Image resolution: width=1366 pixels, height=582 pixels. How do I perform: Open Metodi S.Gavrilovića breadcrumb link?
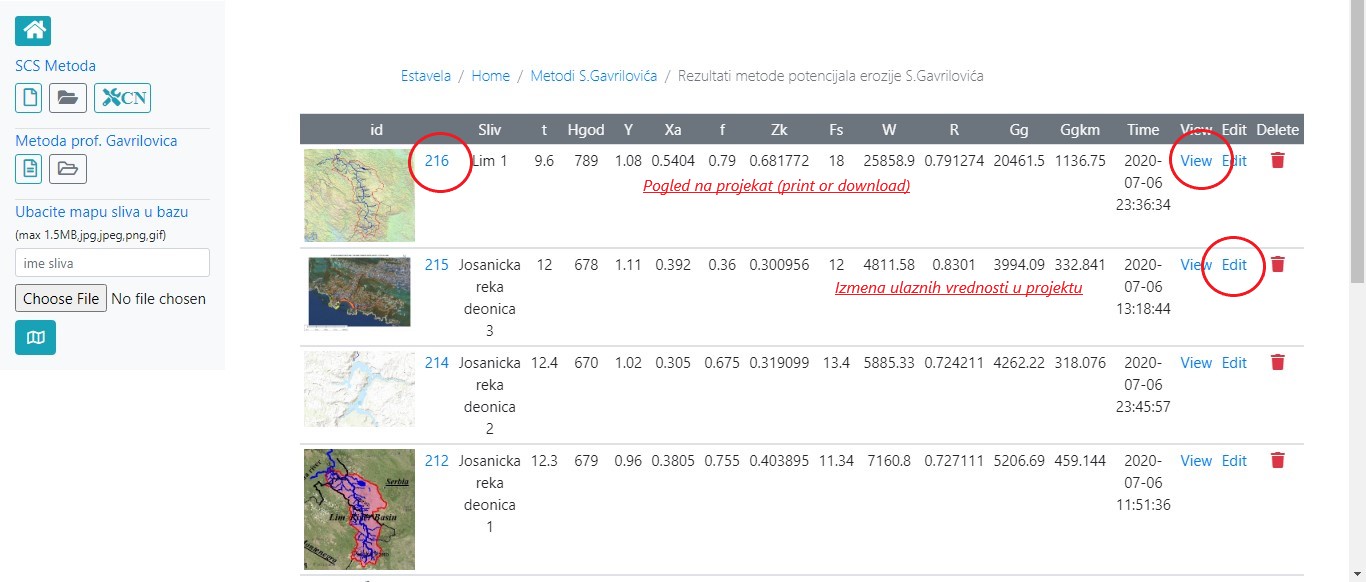click(594, 76)
